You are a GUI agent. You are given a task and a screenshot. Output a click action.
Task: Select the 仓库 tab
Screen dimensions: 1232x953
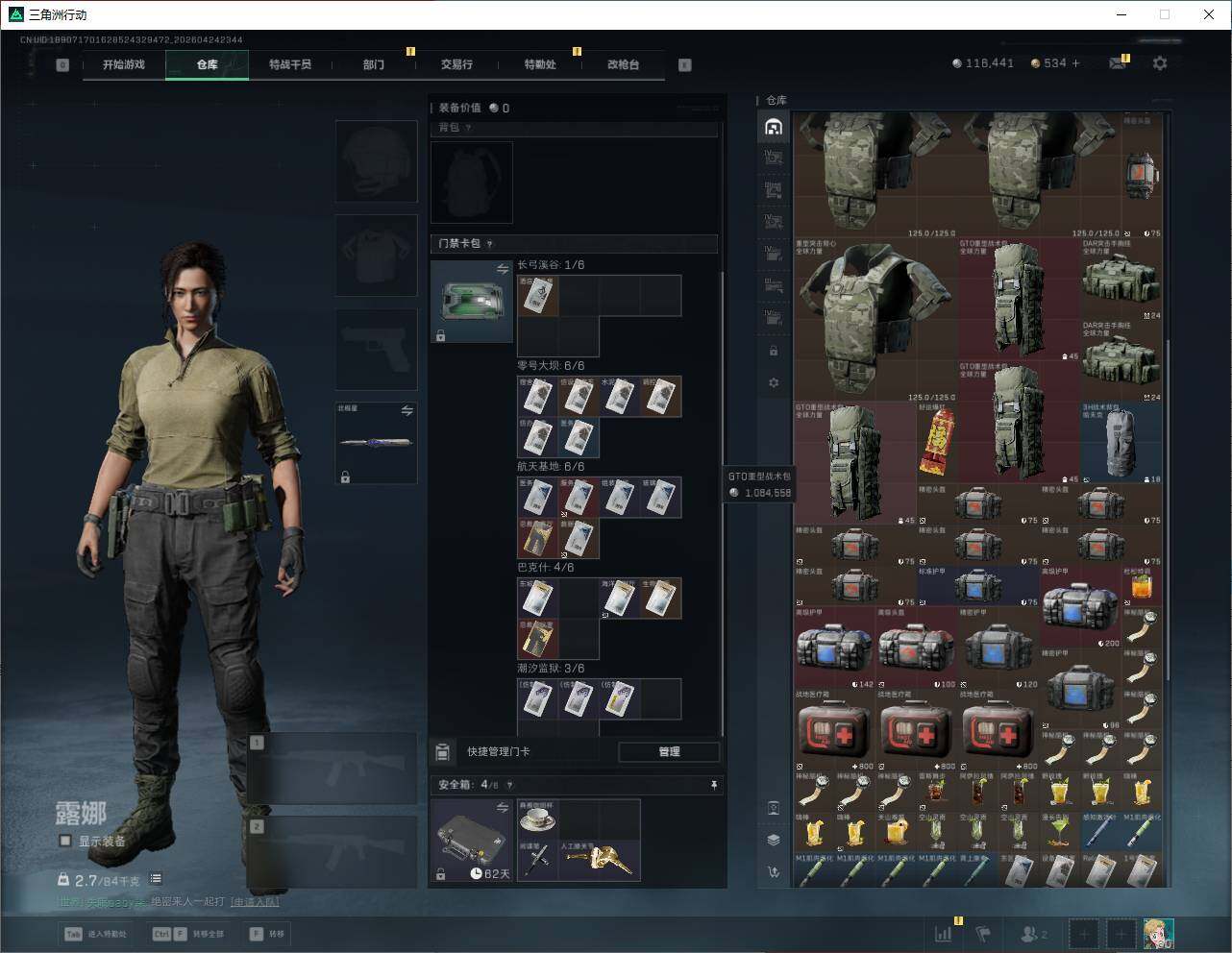(208, 64)
